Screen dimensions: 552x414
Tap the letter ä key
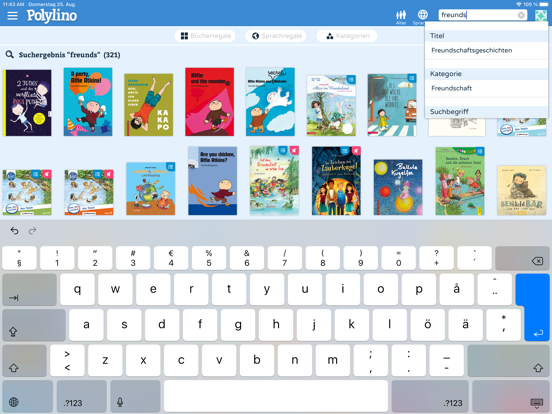coord(465,325)
